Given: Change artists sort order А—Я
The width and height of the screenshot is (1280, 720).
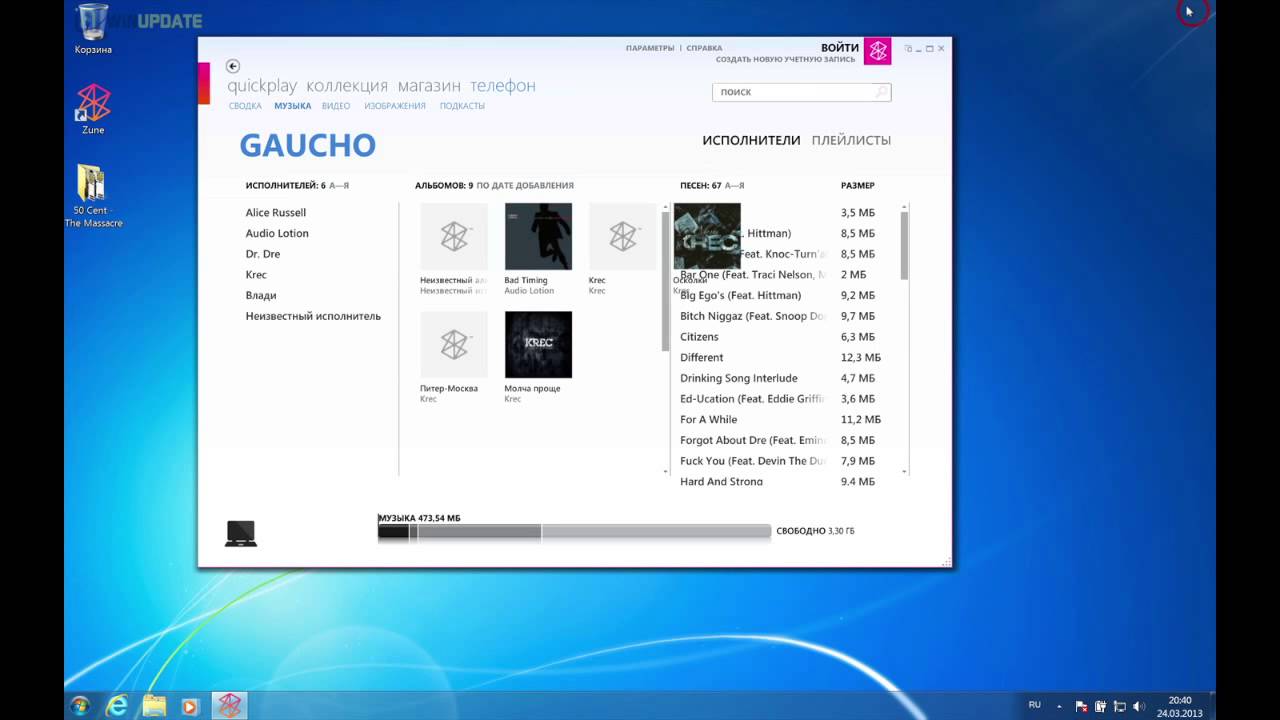Looking at the screenshot, I should point(339,186).
